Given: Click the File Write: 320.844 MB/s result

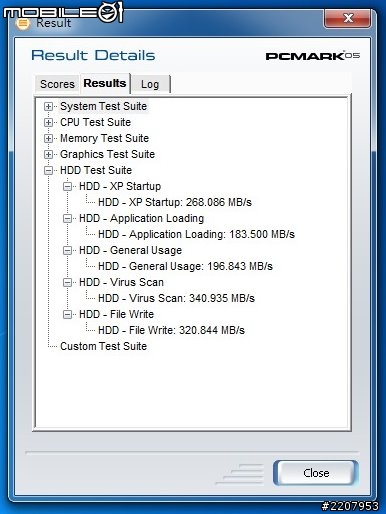Looking at the screenshot, I should click(171, 330).
